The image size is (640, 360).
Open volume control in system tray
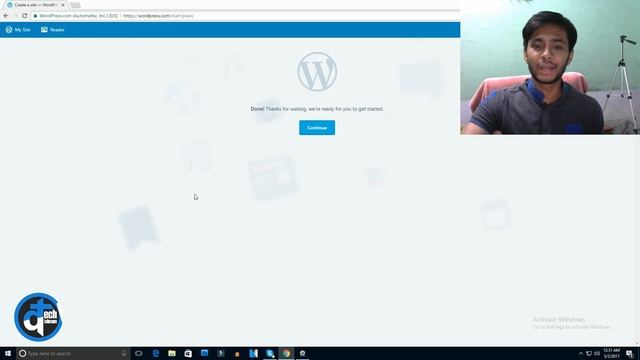597,353
